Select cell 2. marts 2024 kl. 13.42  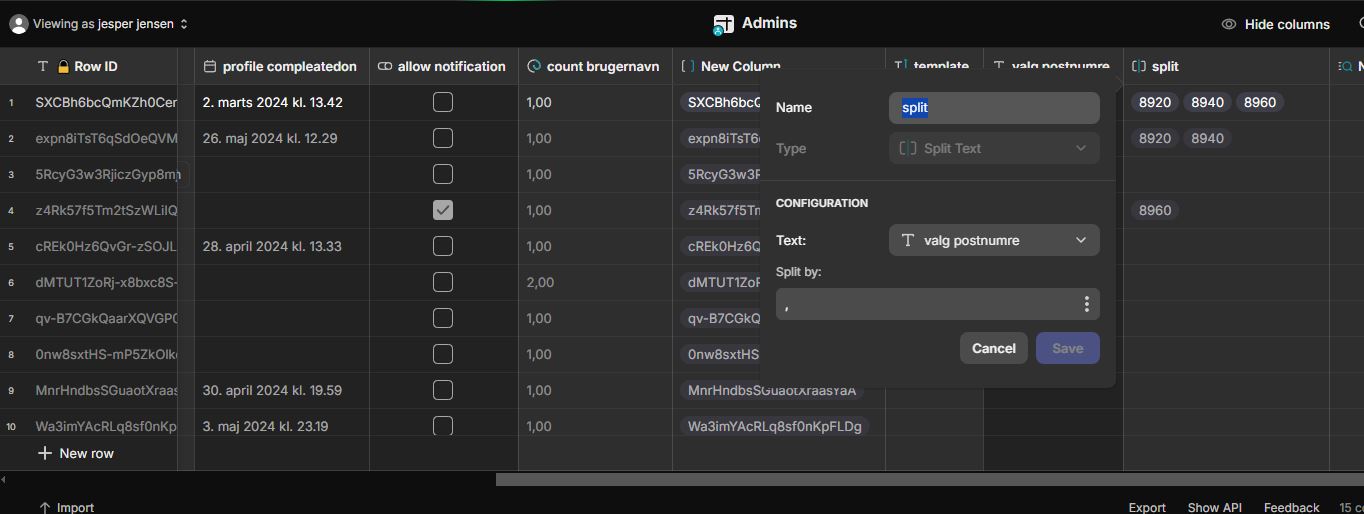click(282, 102)
